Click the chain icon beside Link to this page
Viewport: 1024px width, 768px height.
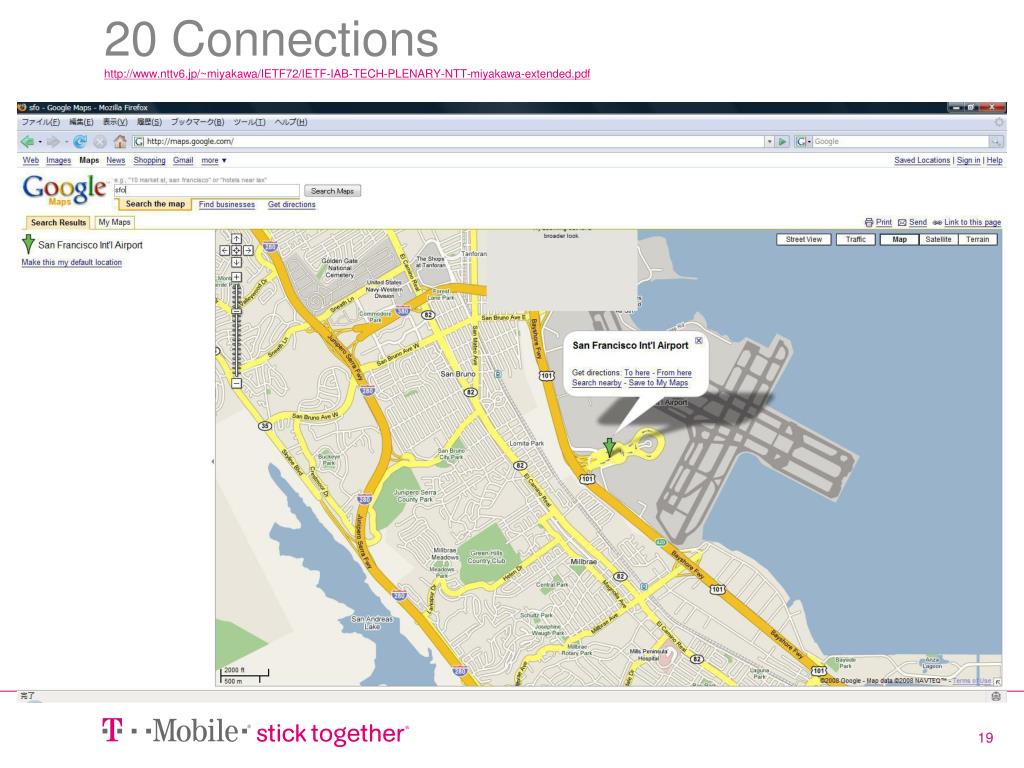pos(937,222)
